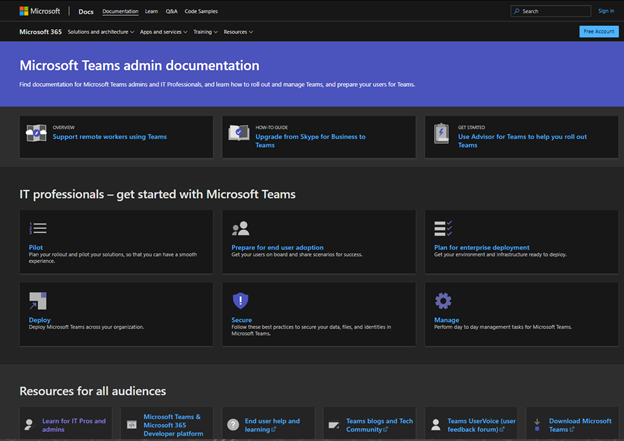This screenshot has width=624, height=441.
Task: Expand Solutions and architecture menu
Action: point(101,32)
